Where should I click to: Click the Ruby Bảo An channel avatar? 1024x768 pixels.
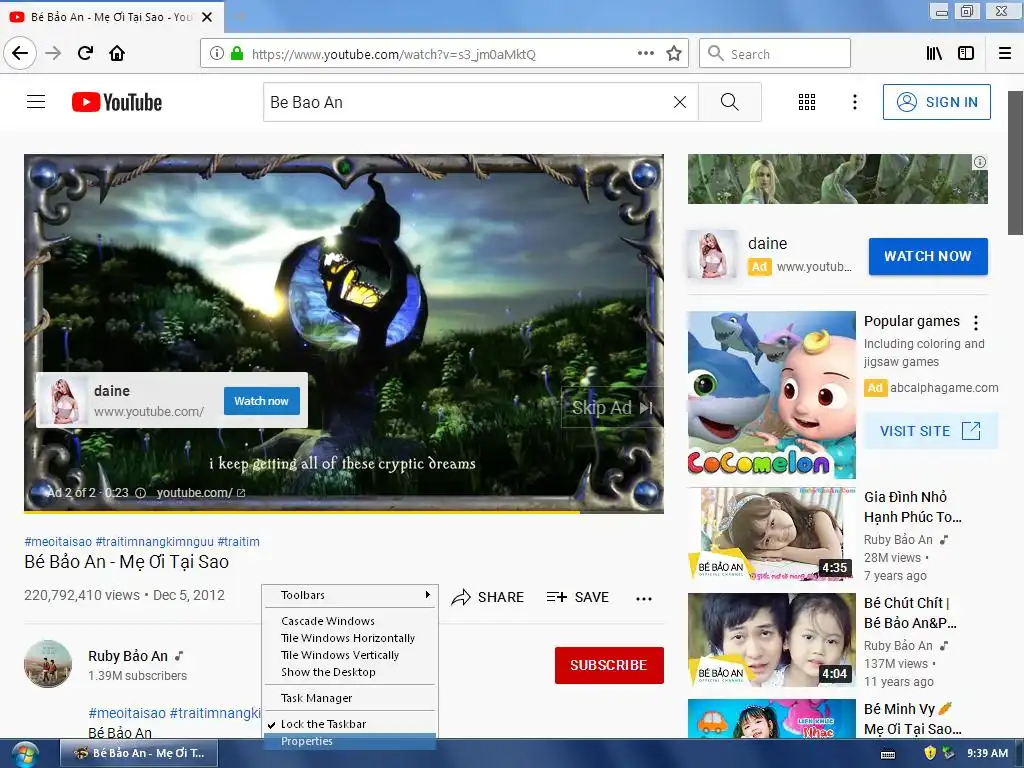click(x=48, y=664)
